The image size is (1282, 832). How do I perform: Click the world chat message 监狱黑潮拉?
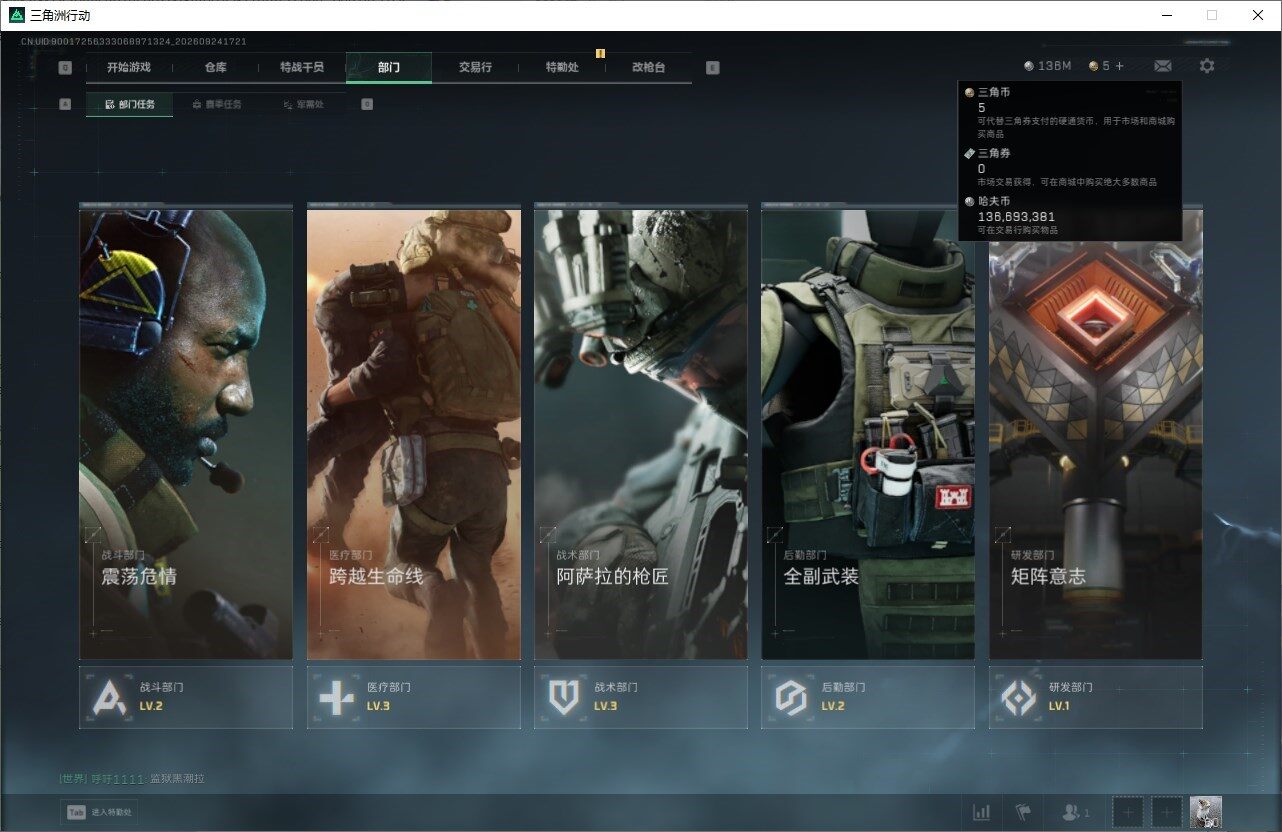coord(176,779)
